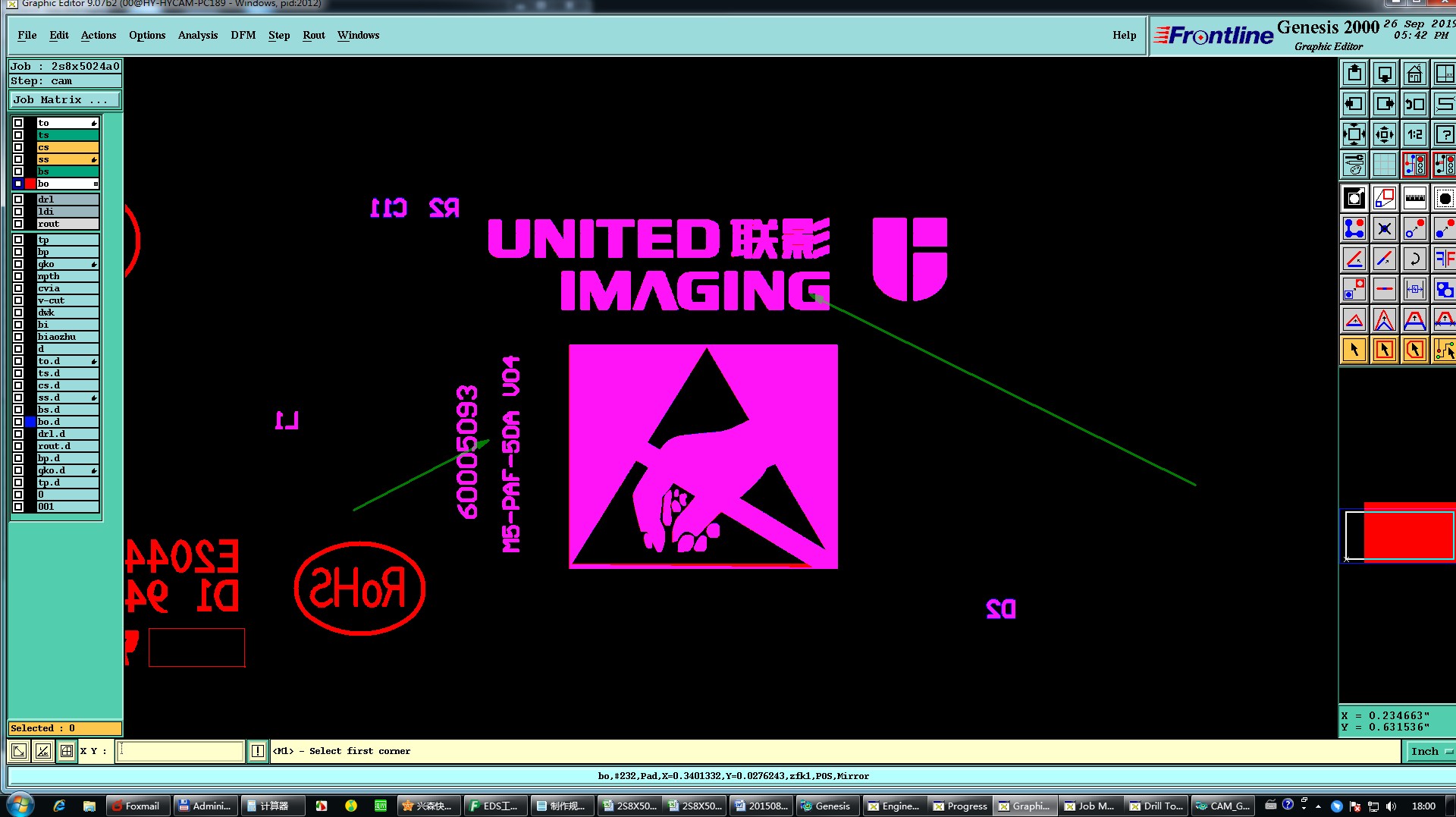1456x817 pixels.
Task: Click the home view icon
Action: pos(1414,74)
